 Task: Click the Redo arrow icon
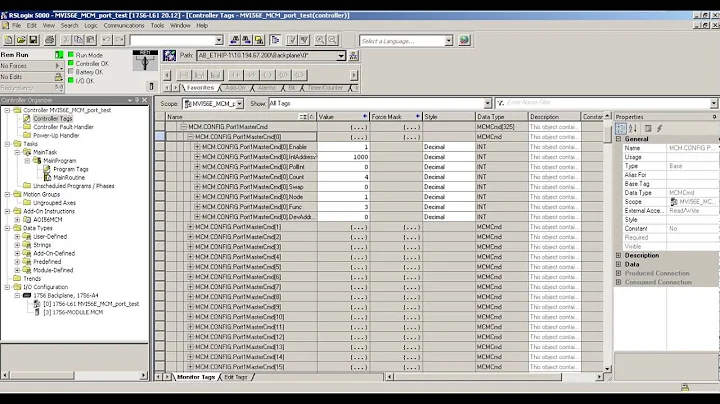119,40
